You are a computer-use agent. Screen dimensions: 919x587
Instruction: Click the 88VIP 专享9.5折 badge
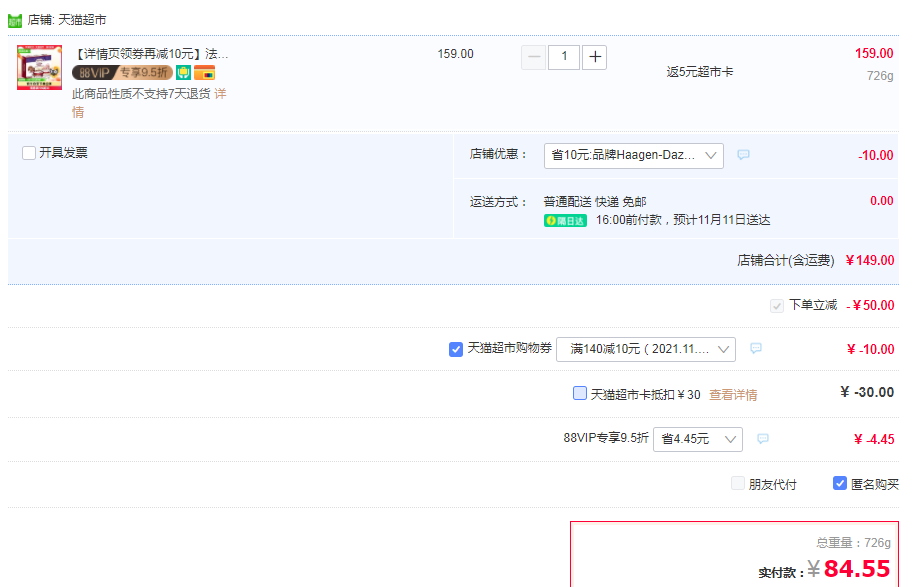(122, 73)
